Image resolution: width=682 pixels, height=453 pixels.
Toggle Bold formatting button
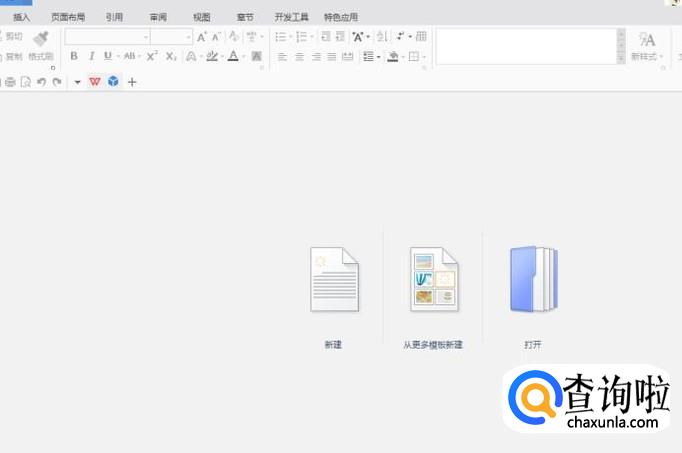click(x=74, y=56)
